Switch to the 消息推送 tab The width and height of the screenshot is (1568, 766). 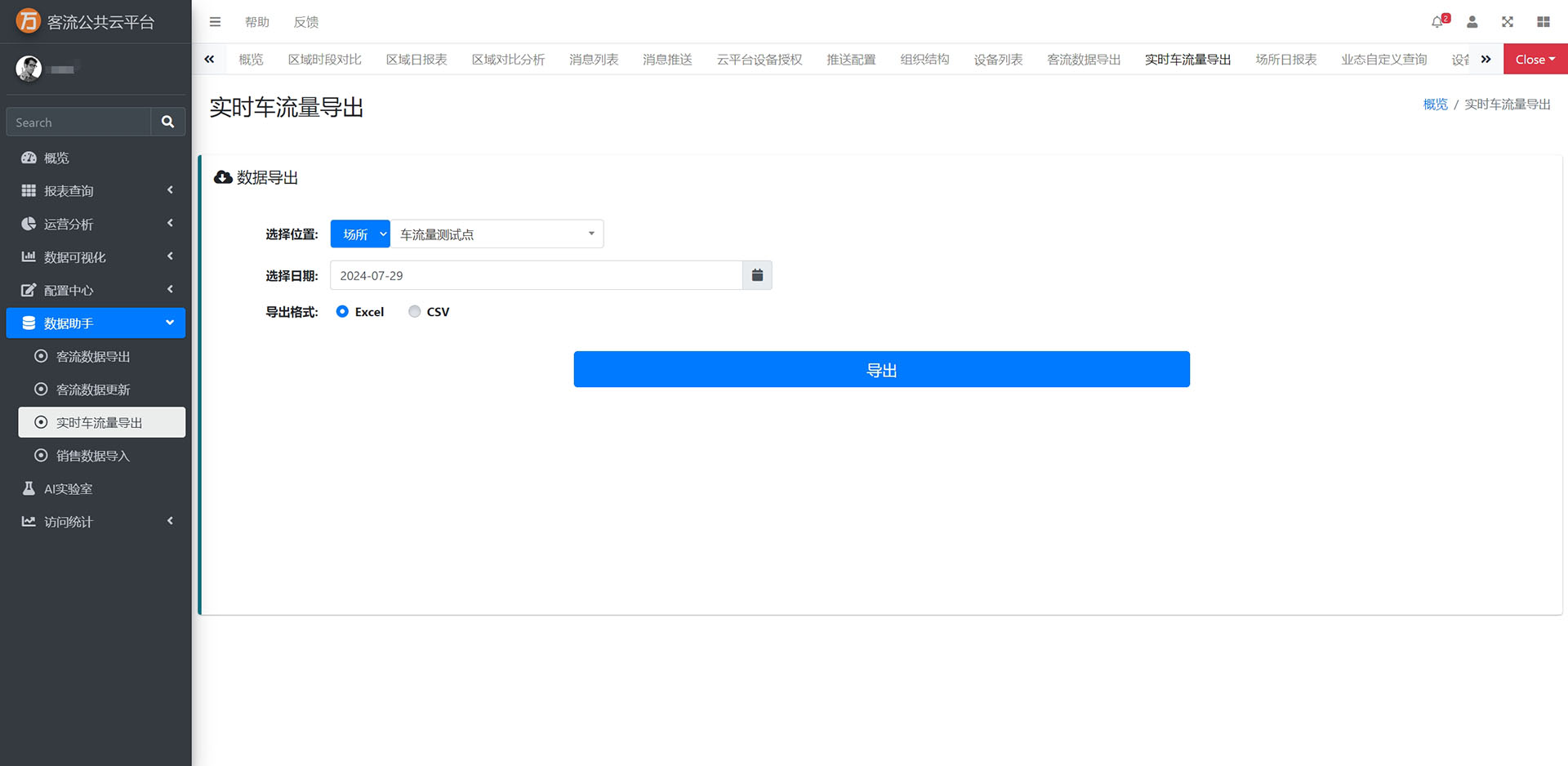(667, 60)
